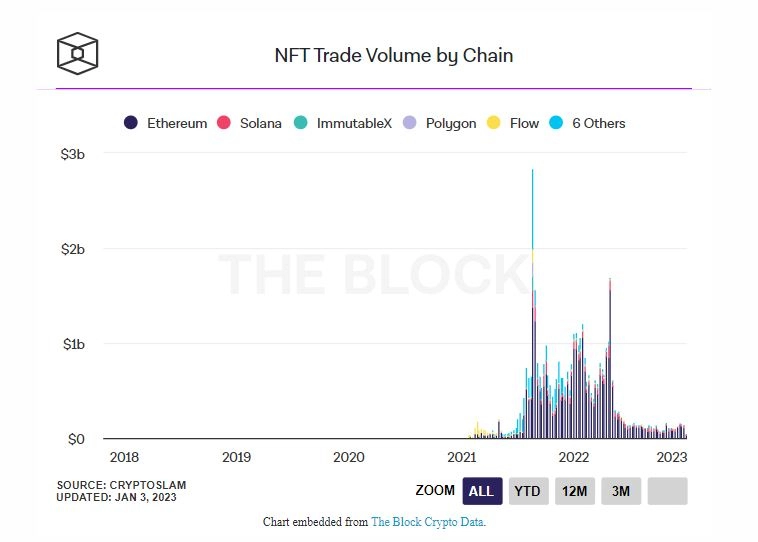Click The Block cube logo icon
Image resolution: width=758 pixels, height=542 pixels.
pyautogui.click(x=77, y=54)
